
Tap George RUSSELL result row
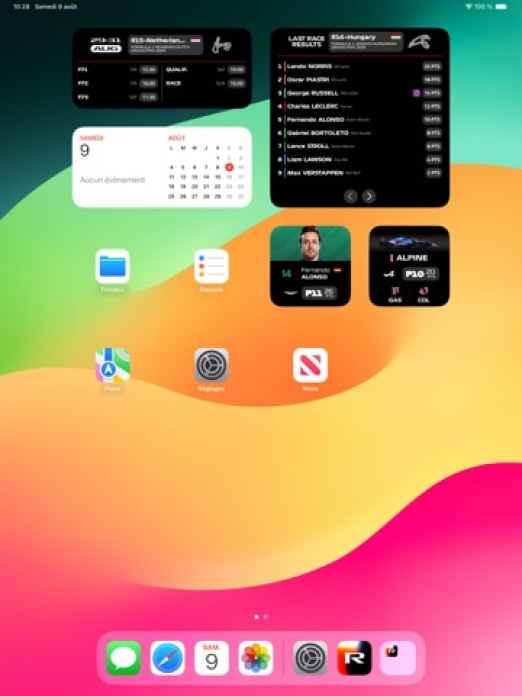pyautogui.click(x=360, y=93)
